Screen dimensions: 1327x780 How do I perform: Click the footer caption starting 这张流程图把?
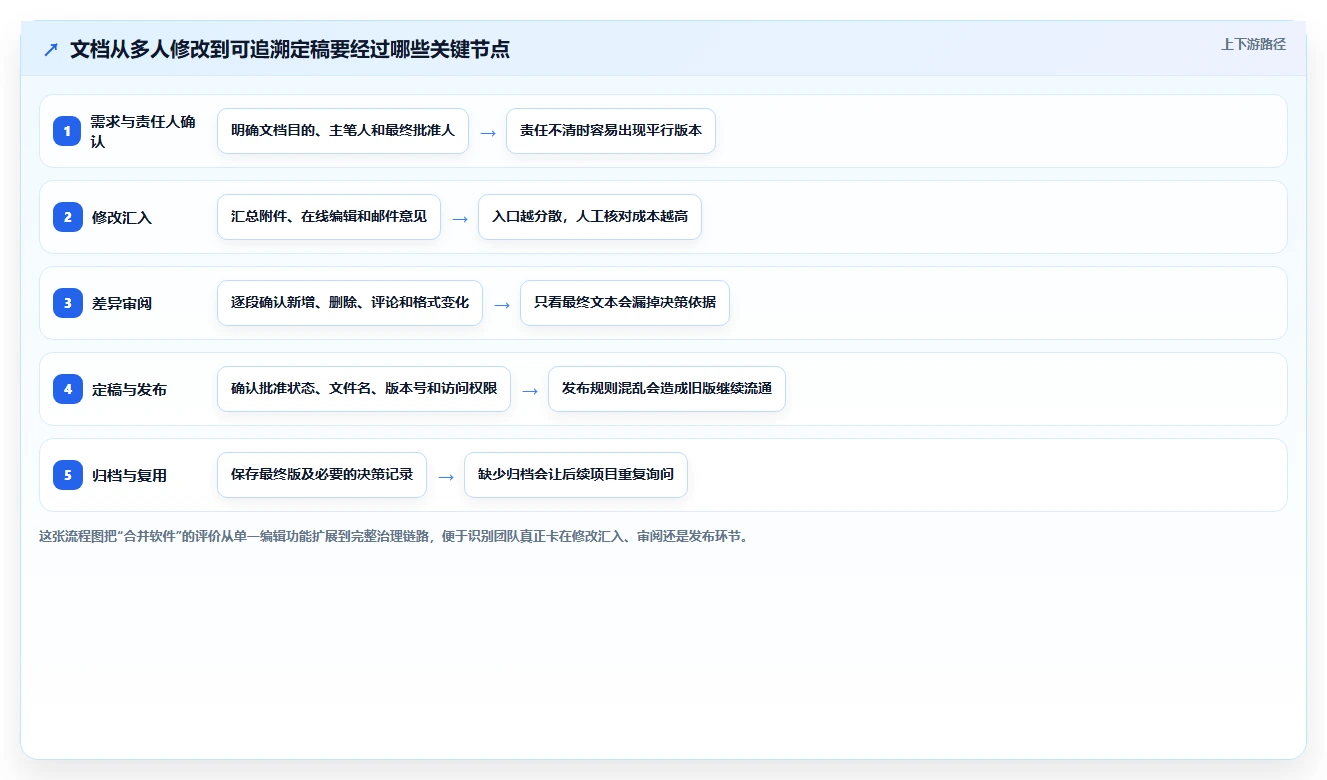pyautogui.click(x=394, y=536)
